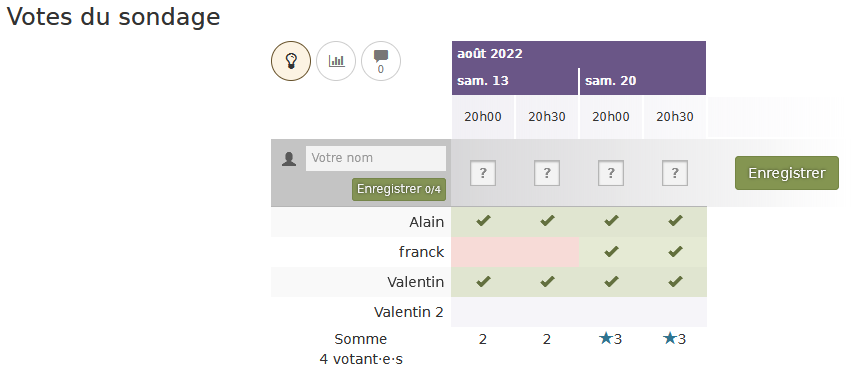Open comments via speech bubble icon
Image resolution: width=852 pixels, height=374 pixels.
pyautogui.click(x=381, y=61)
